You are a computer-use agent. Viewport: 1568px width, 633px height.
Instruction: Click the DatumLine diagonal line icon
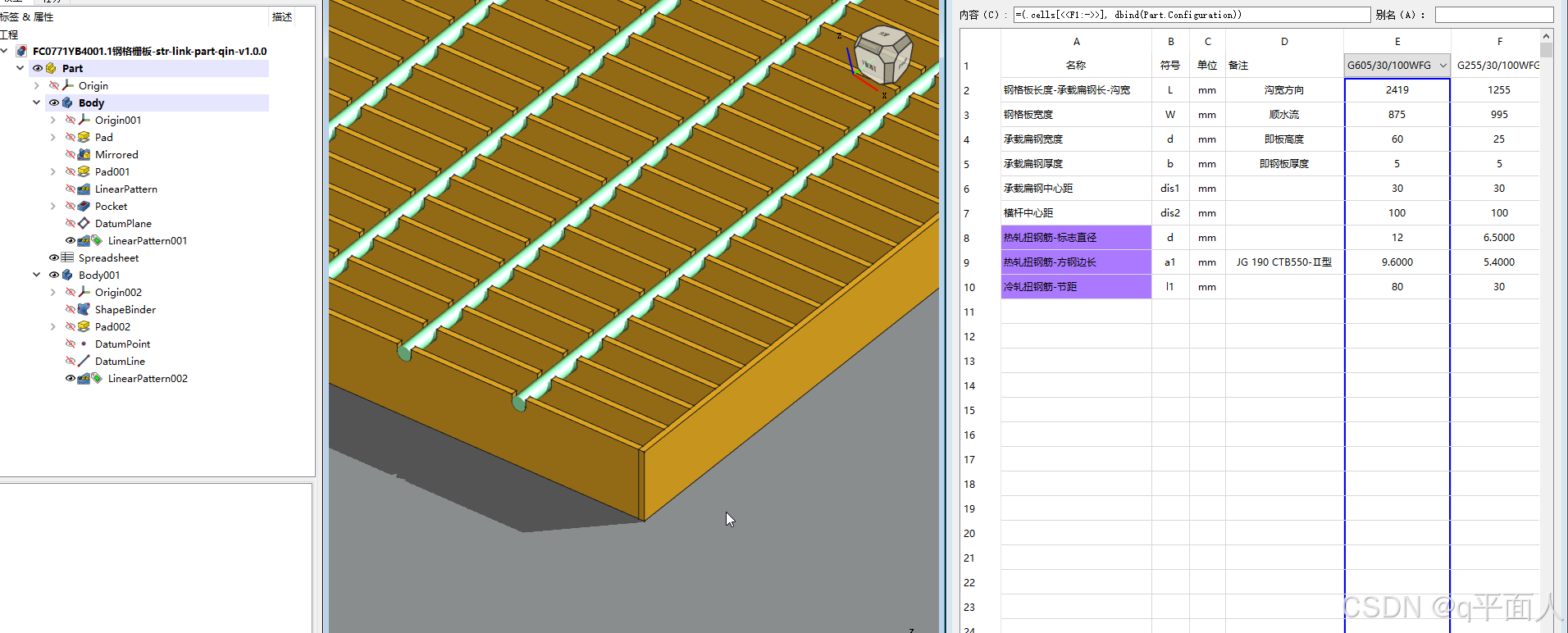(84, 361)
